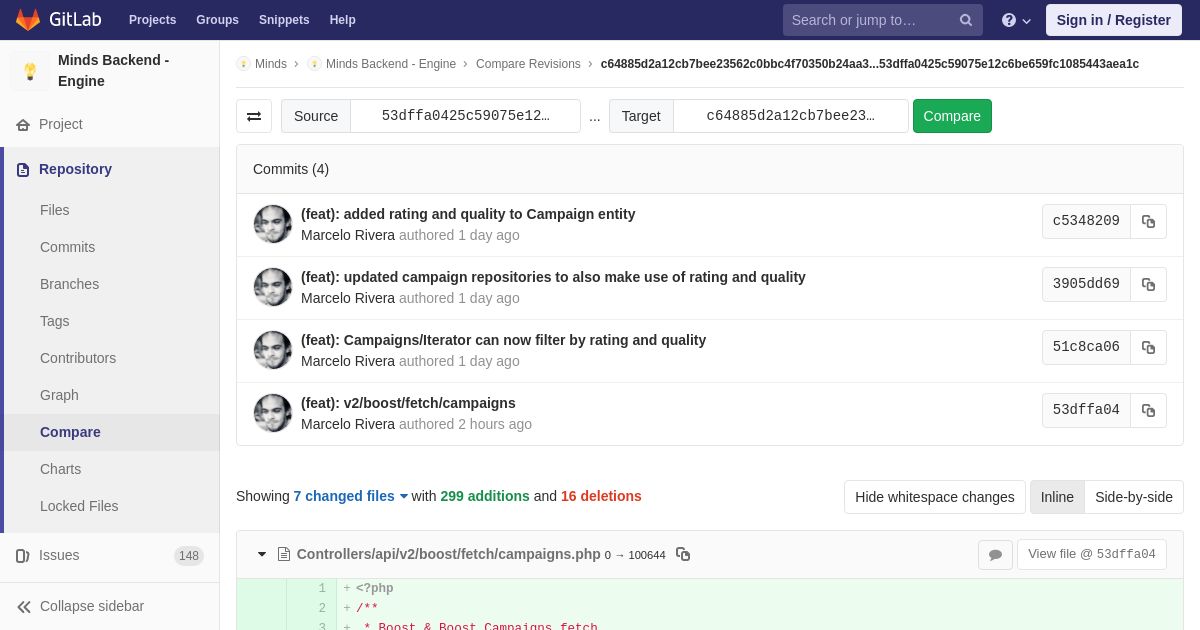Screen dimensions: 1200x630
Task: Open Branches in repository sidebar
Action: 69,284
